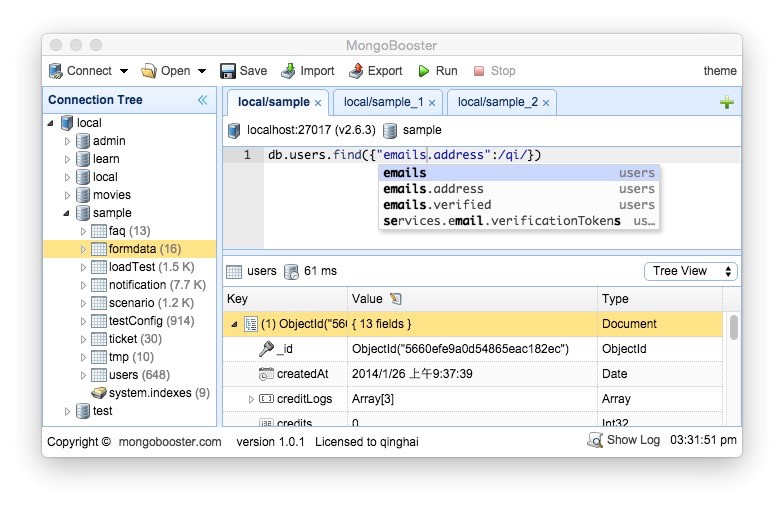Image resolution: width=784 pixels, height=507 pixels.
Task: Open the Open dropdown arrow
Action: (x=202, y=71)
